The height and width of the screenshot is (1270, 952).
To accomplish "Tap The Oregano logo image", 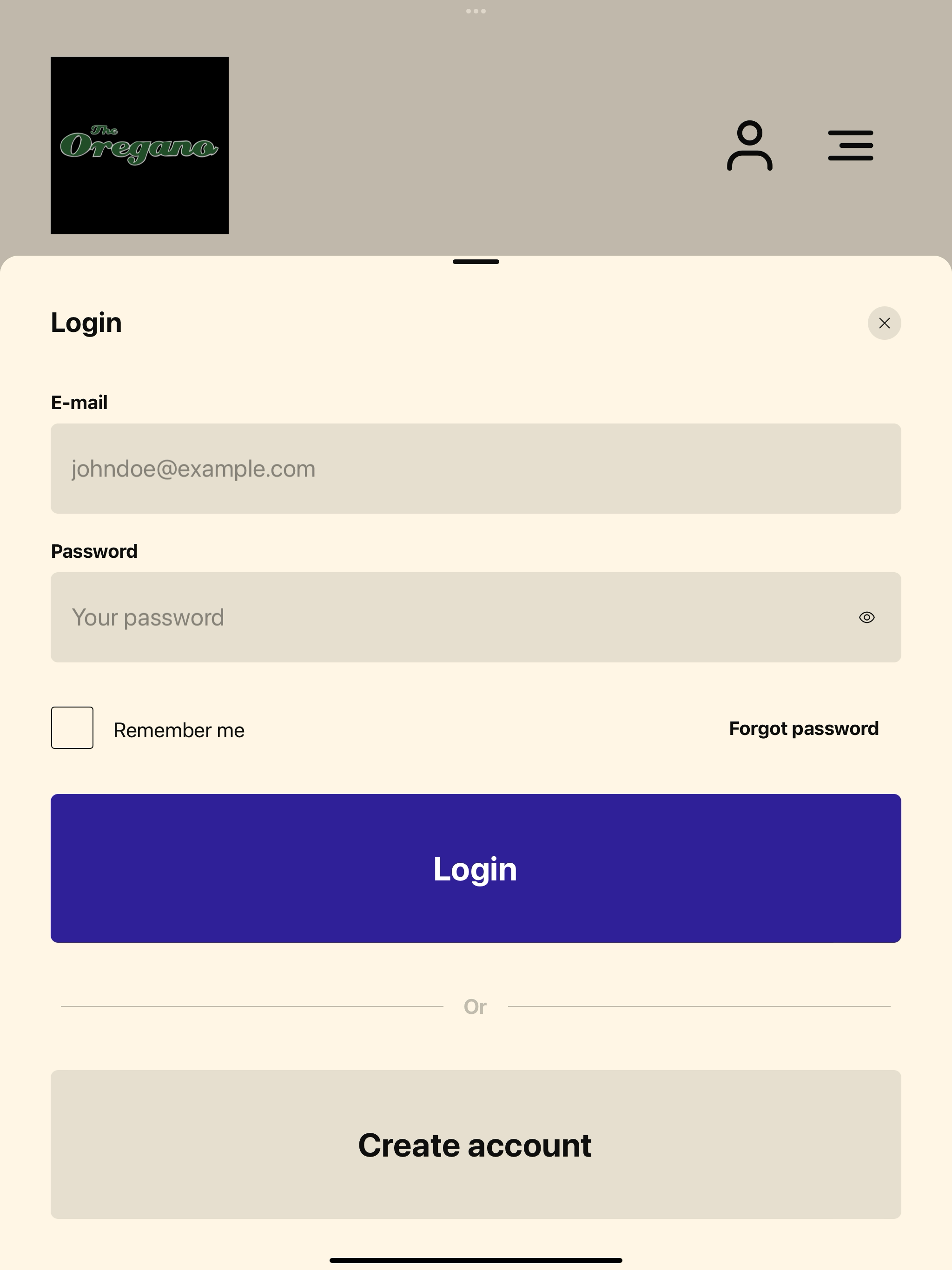I will pos(139,145).
